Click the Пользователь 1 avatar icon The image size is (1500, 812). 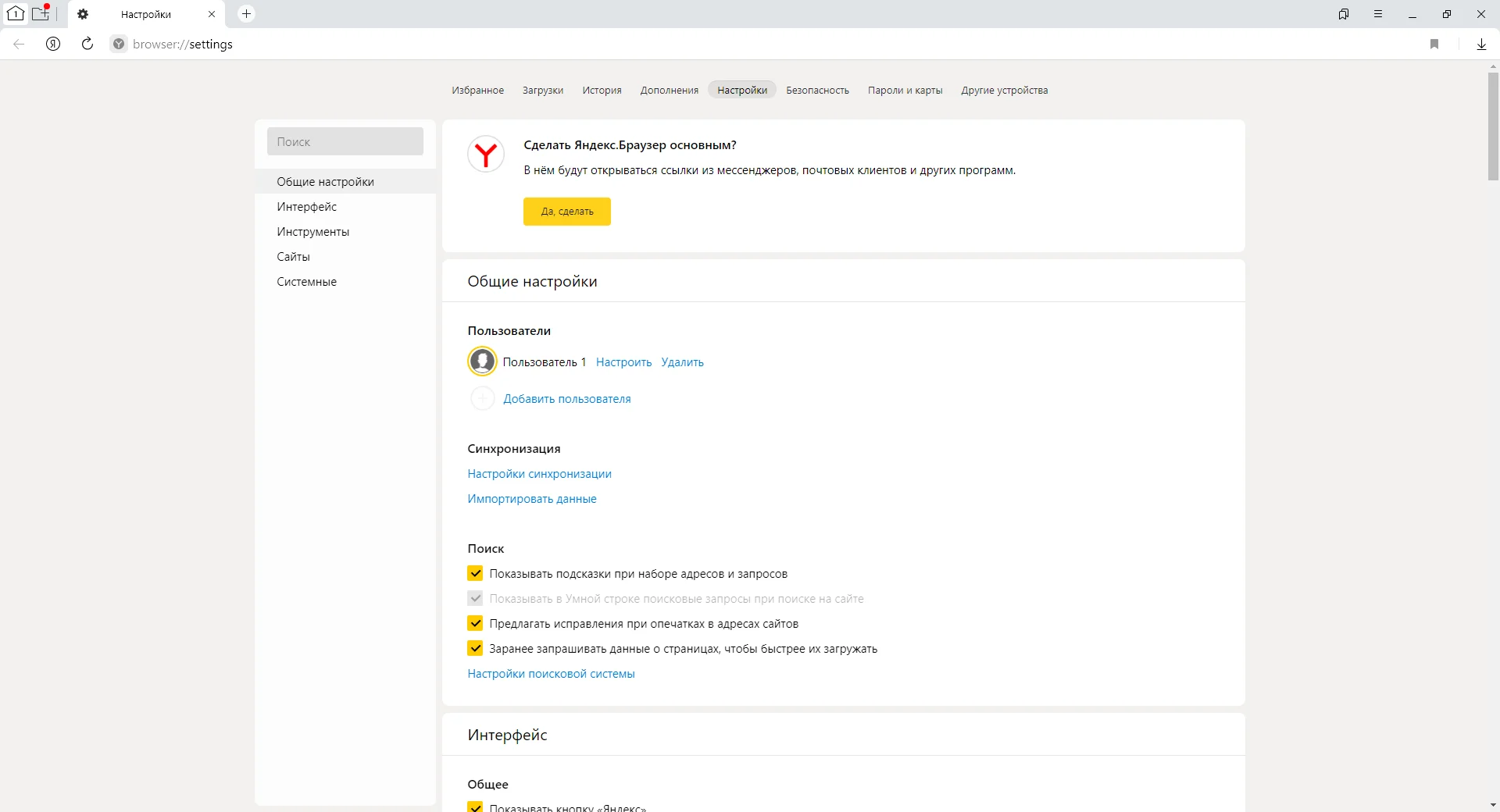(x=482, y=361)
